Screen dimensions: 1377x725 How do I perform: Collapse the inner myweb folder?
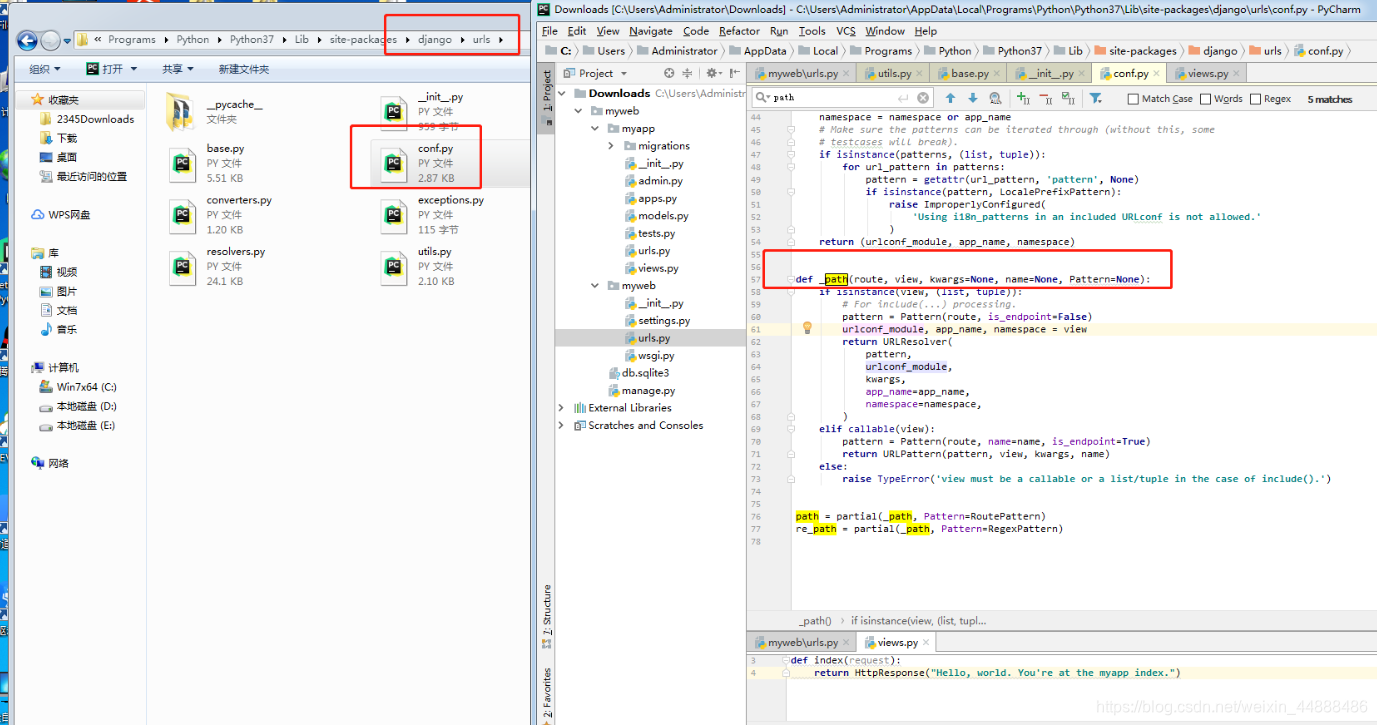coord(596,285)
